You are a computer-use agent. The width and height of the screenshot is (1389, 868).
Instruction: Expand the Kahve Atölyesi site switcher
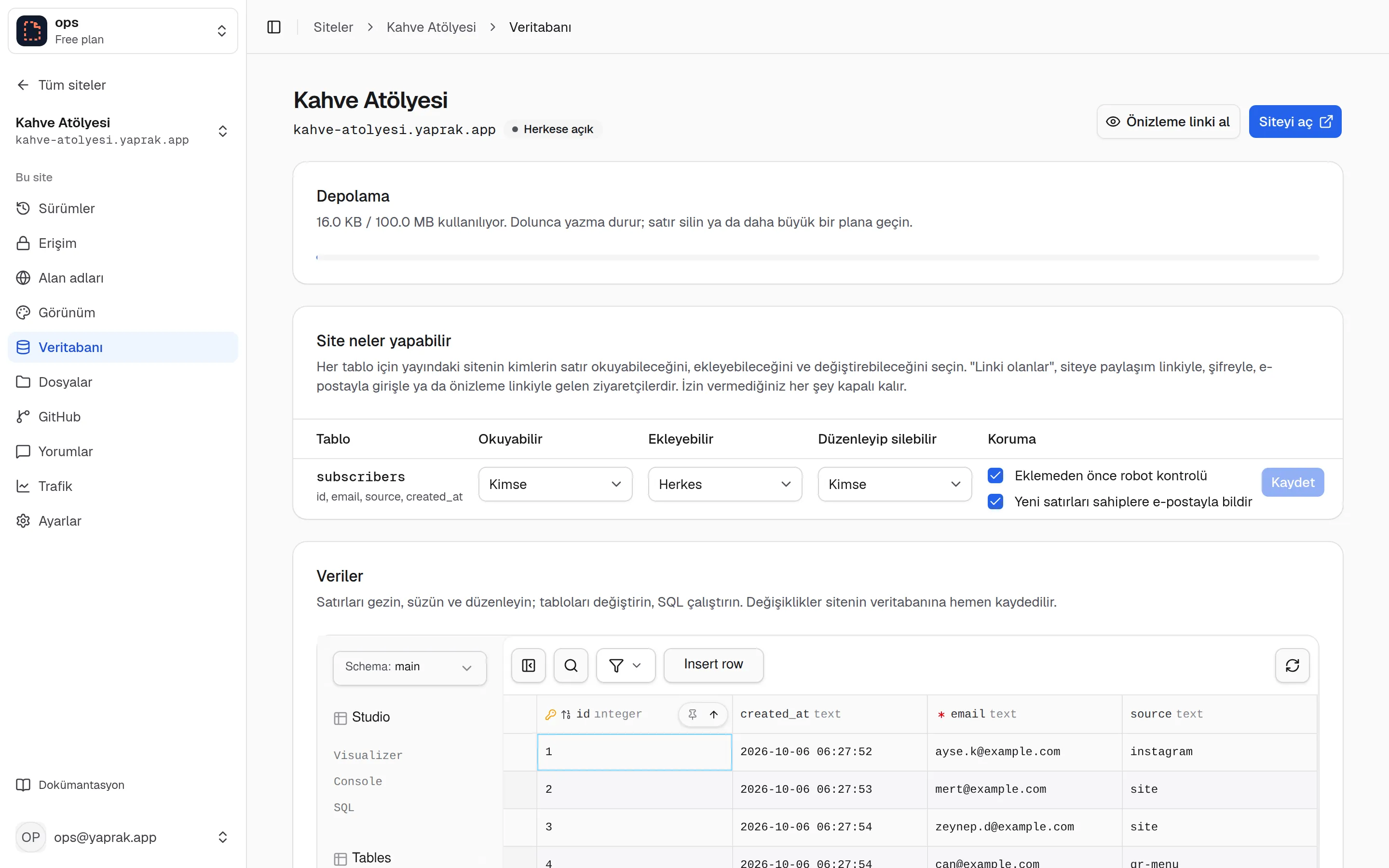[x=223, y=131]
